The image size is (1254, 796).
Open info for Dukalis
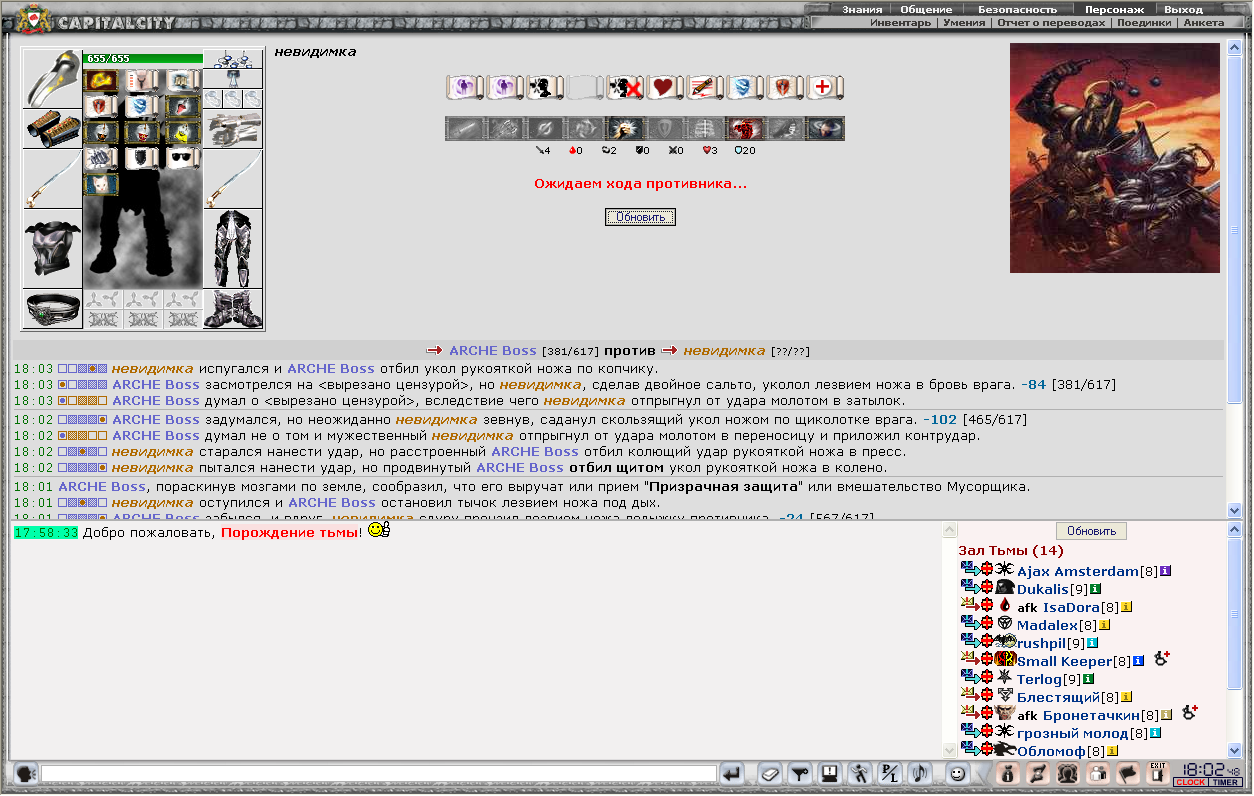(1094, 589)
